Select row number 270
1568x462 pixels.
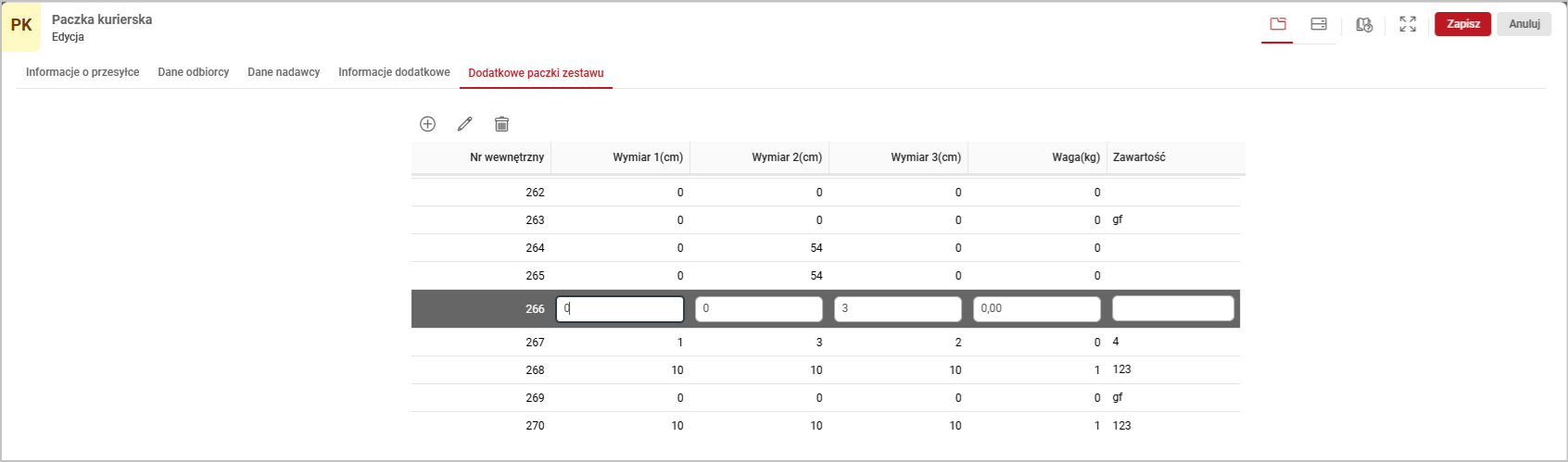click(x=535, y=426)
